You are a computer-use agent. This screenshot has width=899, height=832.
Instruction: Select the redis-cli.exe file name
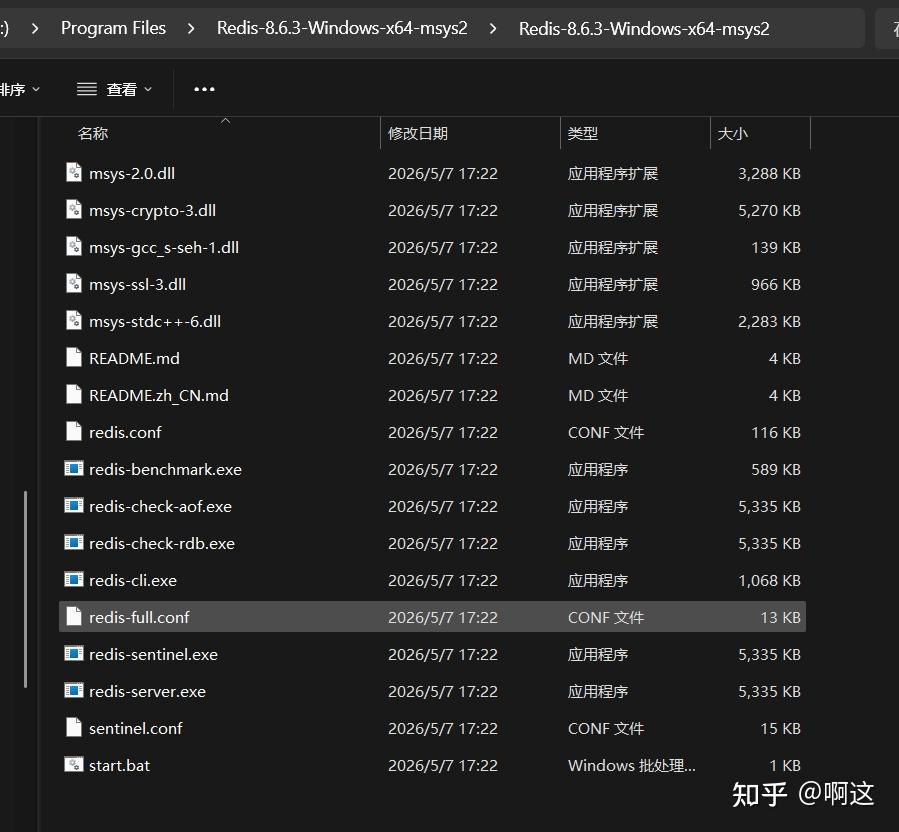point(133,580)
